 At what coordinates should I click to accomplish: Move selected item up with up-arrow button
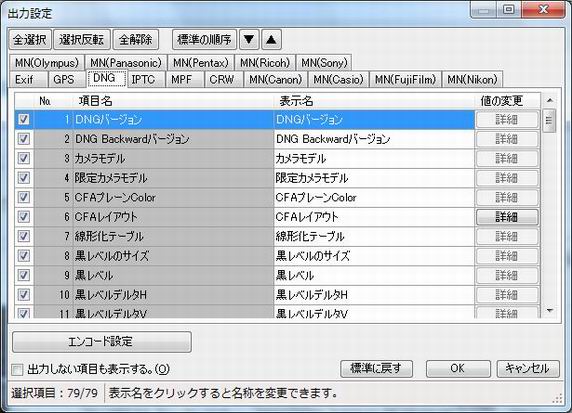(271, 39)
